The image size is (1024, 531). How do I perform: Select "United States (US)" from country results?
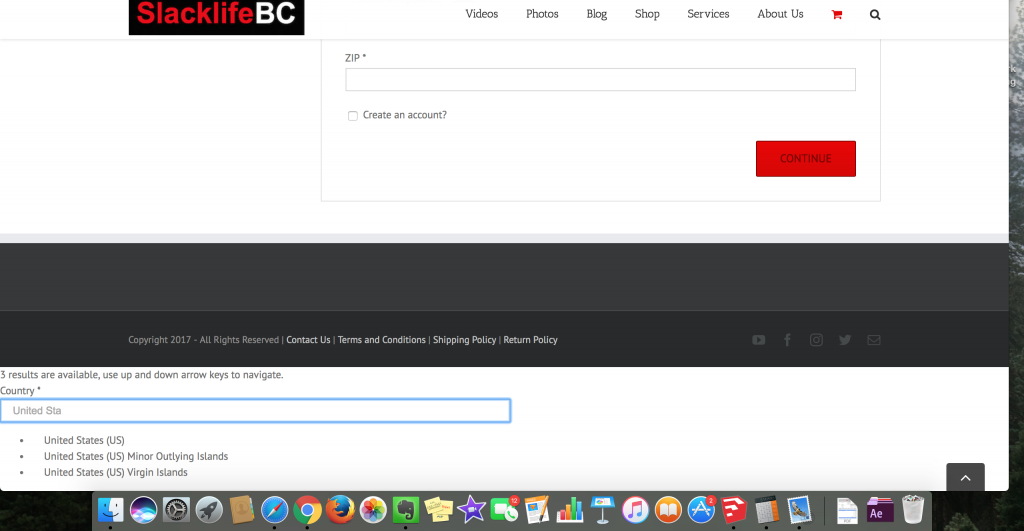click(x=84, y=440)
